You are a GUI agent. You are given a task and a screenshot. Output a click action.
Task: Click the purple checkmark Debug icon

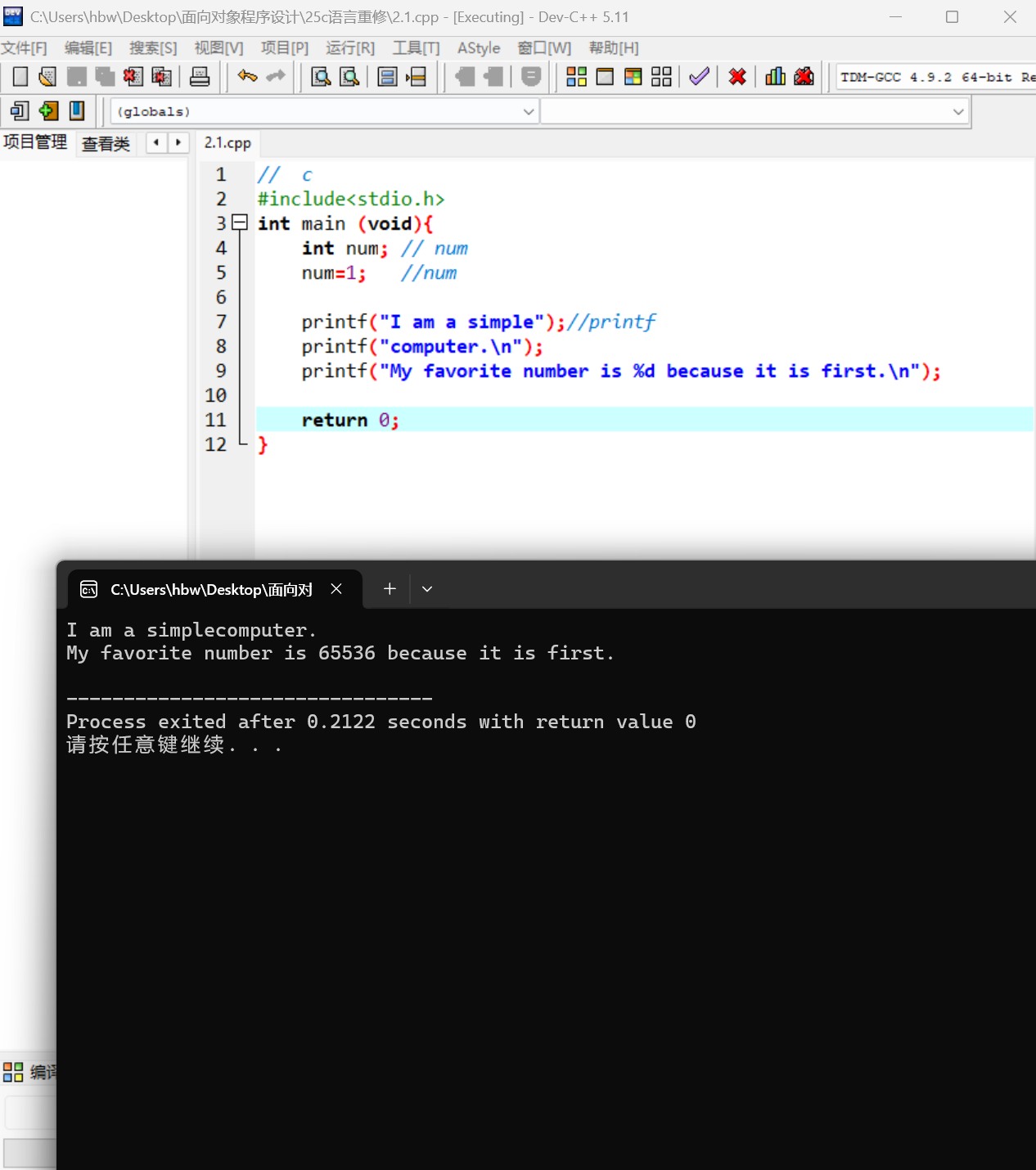tap(699, 77)
